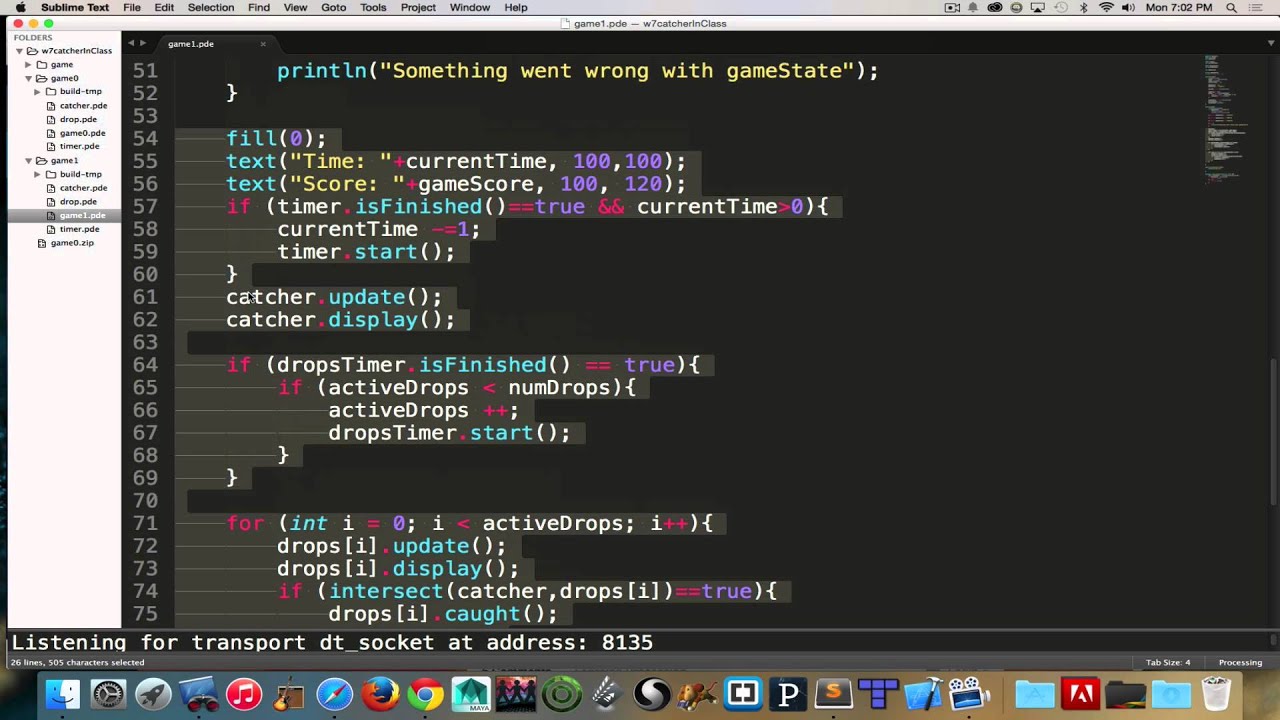This screenshot has width=1280, height=720.
Task: Open Time Machine menu bar icon
Action: 1061,8
